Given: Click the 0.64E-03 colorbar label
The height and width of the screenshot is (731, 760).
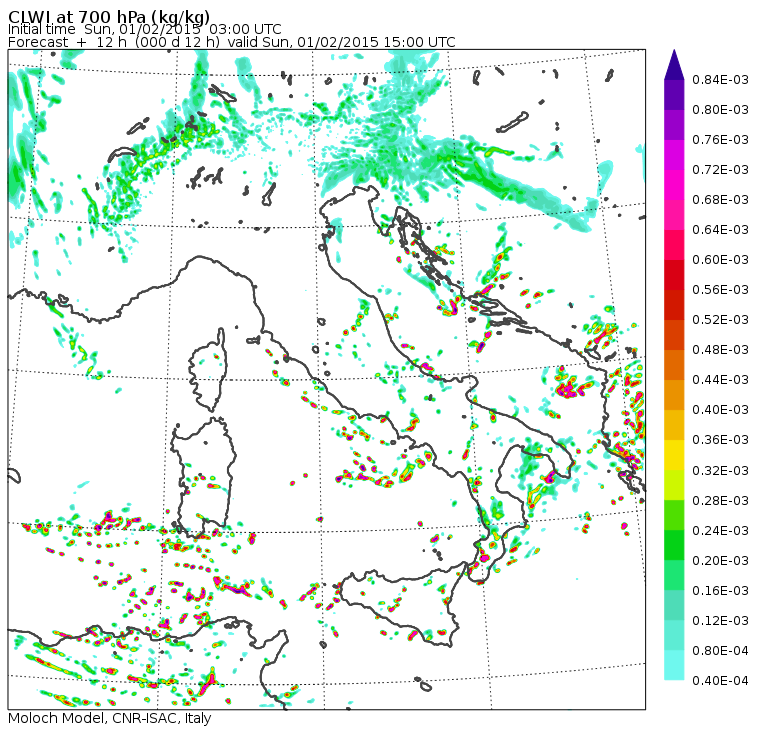Looking at the screenshot, I should click(720, 230).
